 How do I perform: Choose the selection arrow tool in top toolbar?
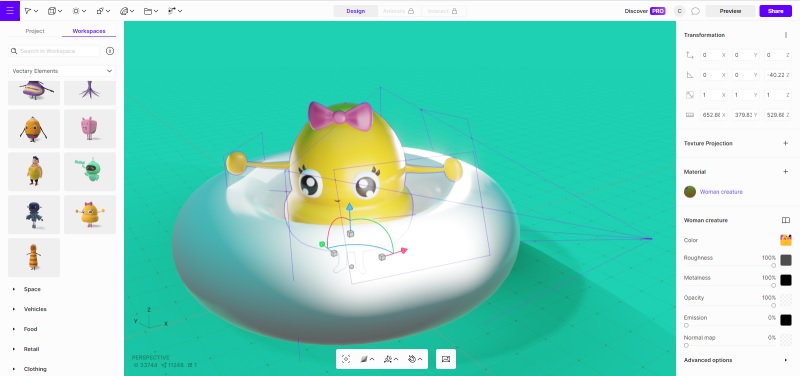(x=29, y=11)
